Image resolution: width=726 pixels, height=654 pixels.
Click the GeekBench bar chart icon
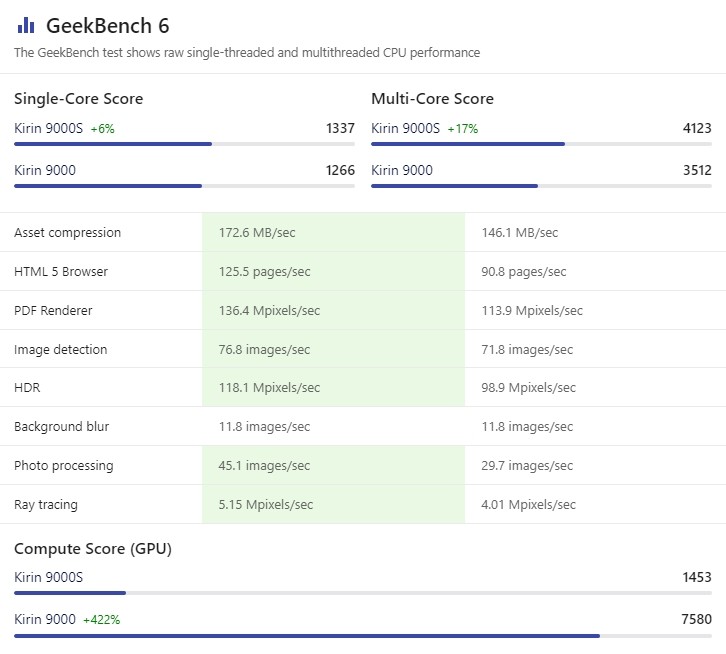pos(25,25)
